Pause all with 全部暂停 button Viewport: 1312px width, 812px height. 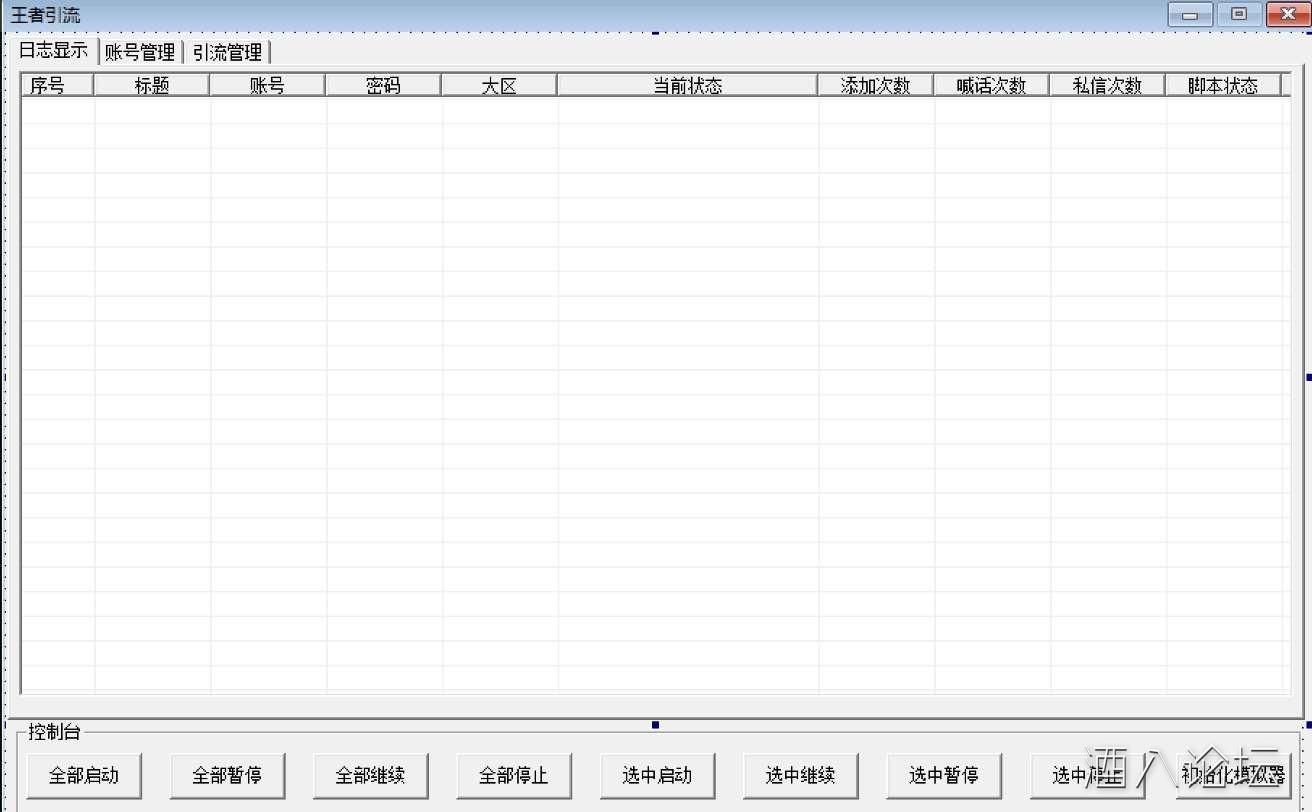[227, 775]
